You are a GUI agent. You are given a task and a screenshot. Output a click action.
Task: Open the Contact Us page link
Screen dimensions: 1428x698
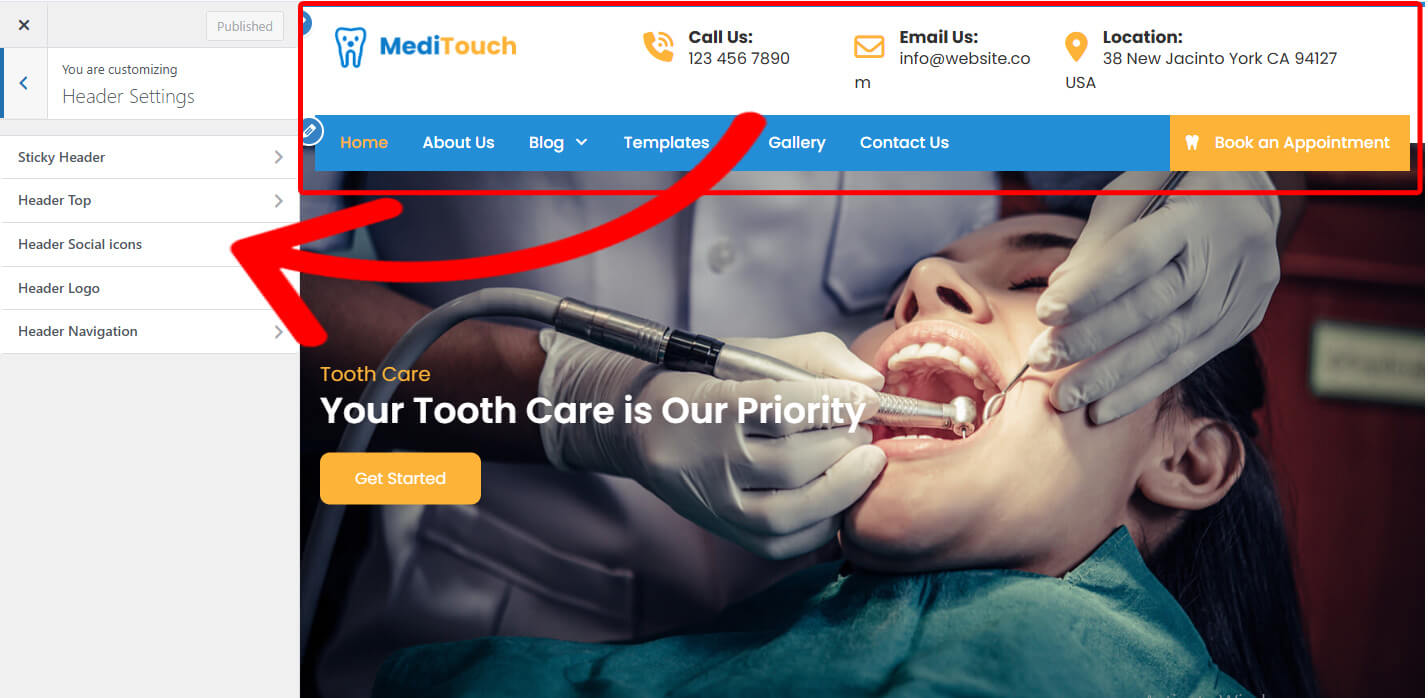(x=904, y=142)
